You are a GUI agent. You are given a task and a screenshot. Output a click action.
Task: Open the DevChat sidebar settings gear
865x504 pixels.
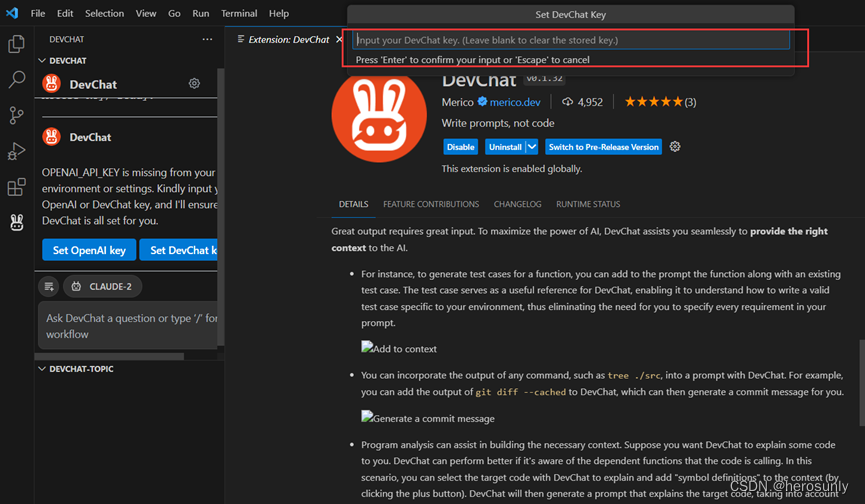pyautogui.click(x=194, y=83)
